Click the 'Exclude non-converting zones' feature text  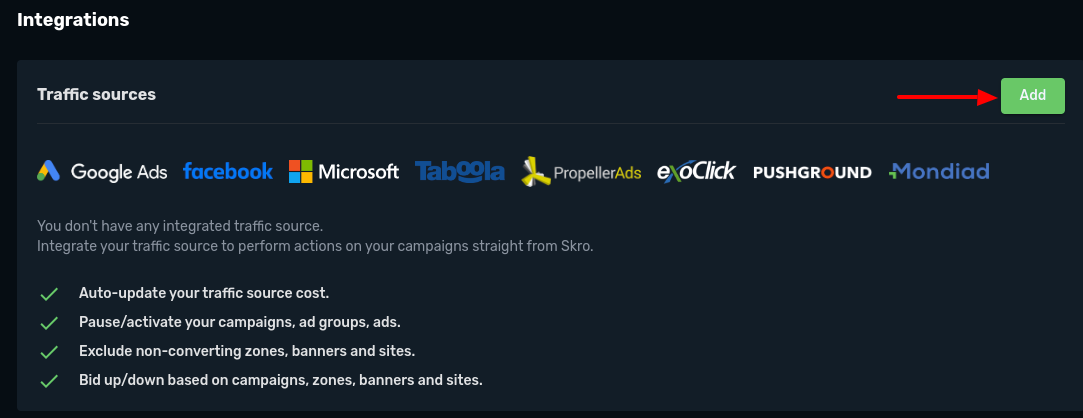pyautogui.click(x=246, y=352)
